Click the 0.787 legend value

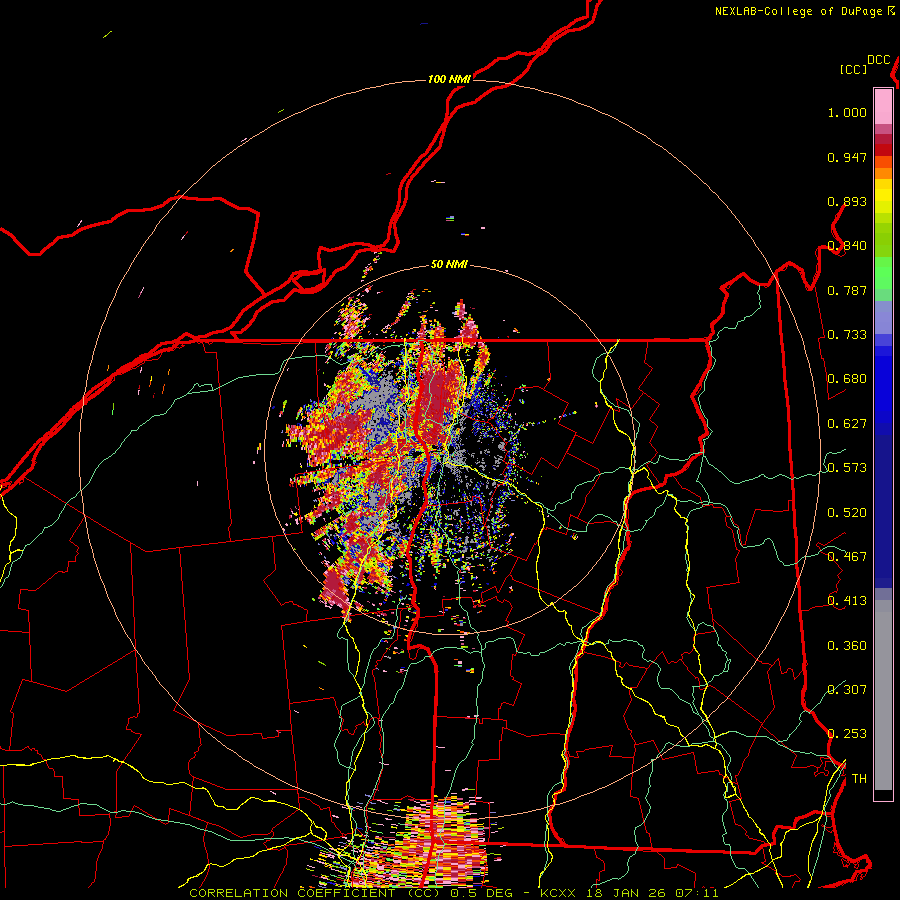(x=847, y=290)
